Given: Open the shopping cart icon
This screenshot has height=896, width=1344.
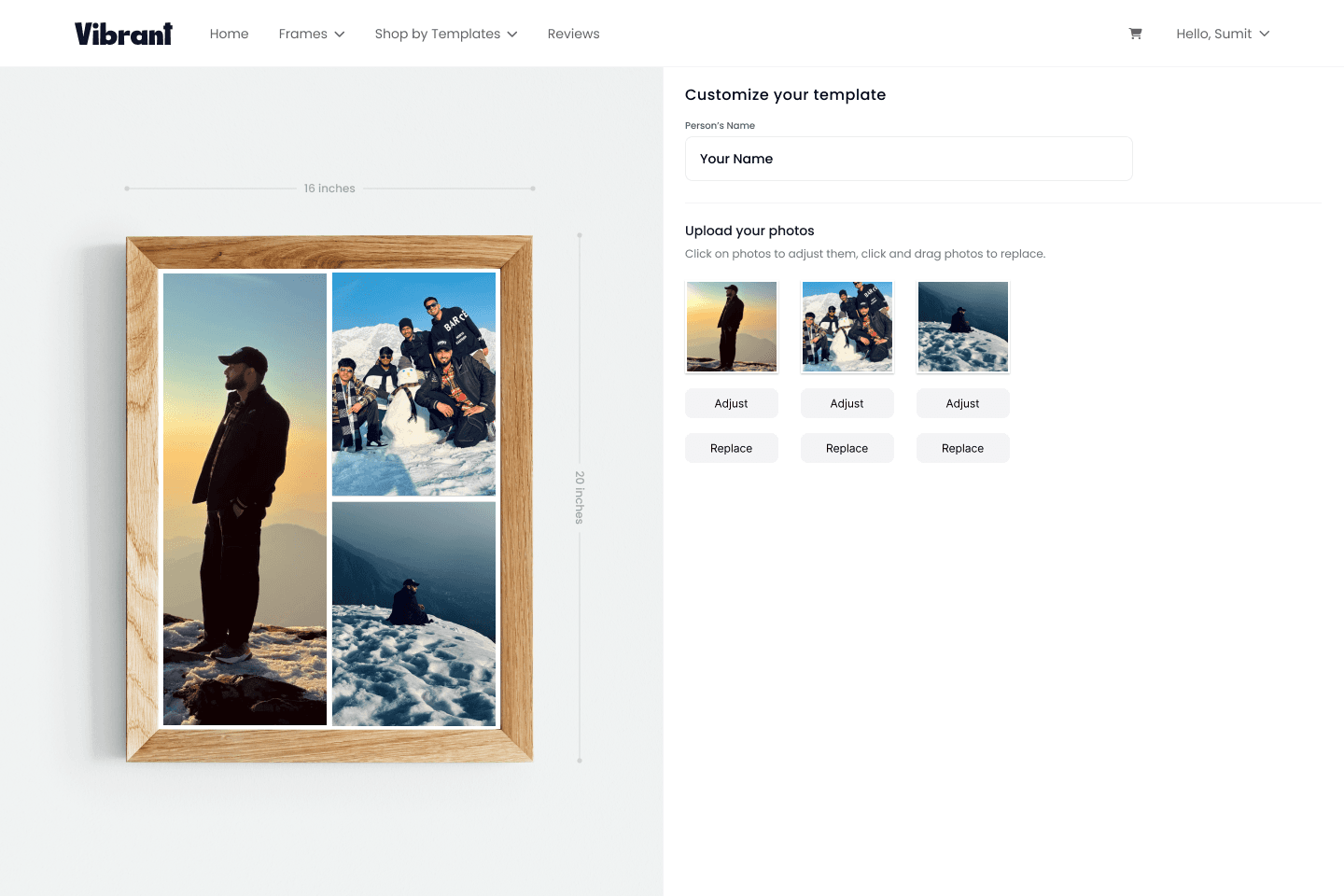Looking at the screenshot, I should coord(1135,34).
